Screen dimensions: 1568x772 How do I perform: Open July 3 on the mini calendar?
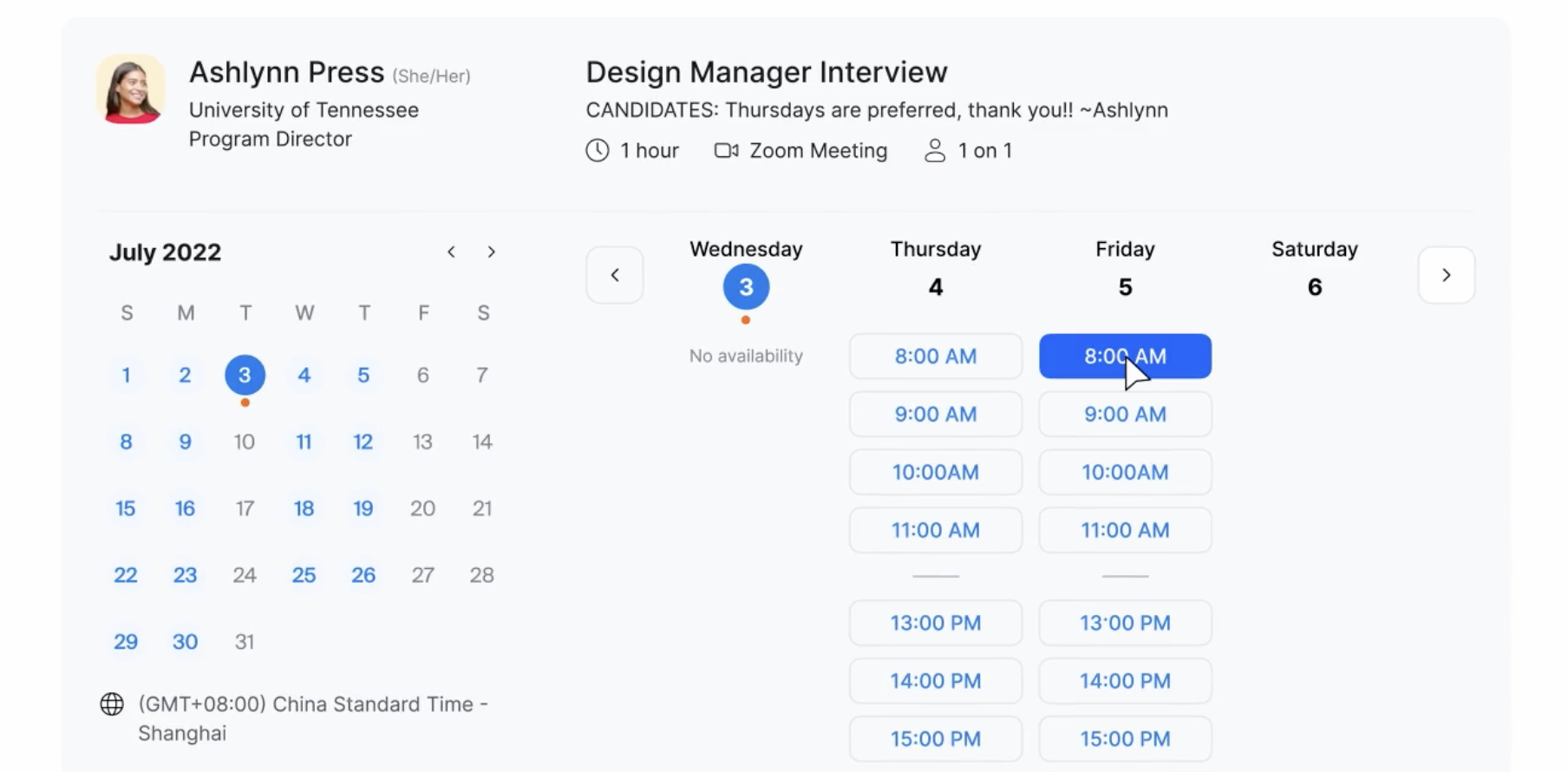(245, 375)
